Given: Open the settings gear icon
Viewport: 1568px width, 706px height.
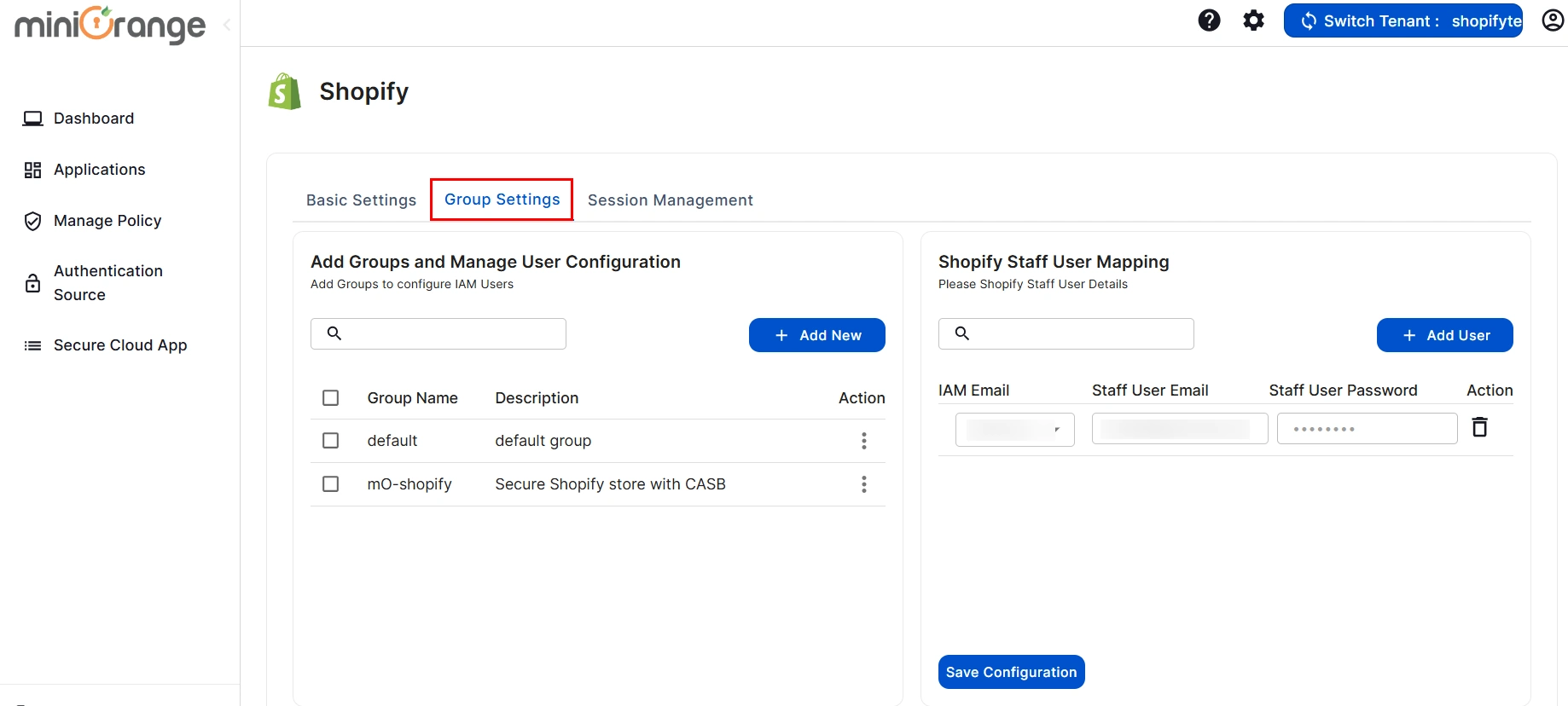Looking at the screenshot, I should (x=1253, y=20).
